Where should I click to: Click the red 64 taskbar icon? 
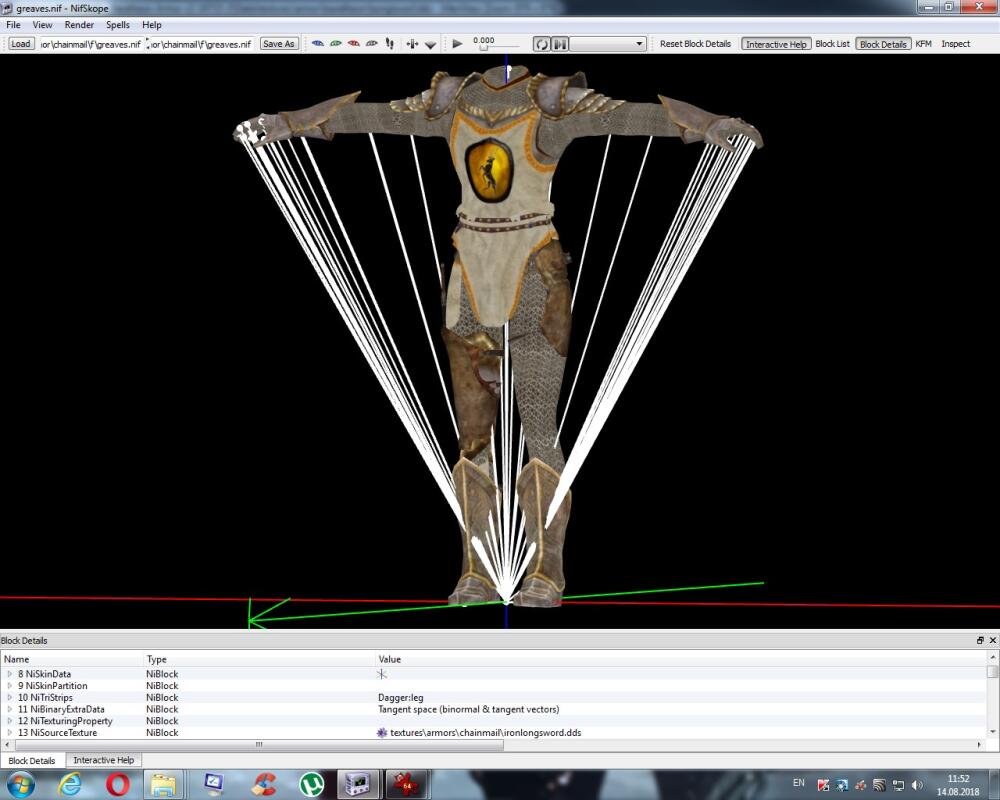pyautogui.click(x=406, y=784)
